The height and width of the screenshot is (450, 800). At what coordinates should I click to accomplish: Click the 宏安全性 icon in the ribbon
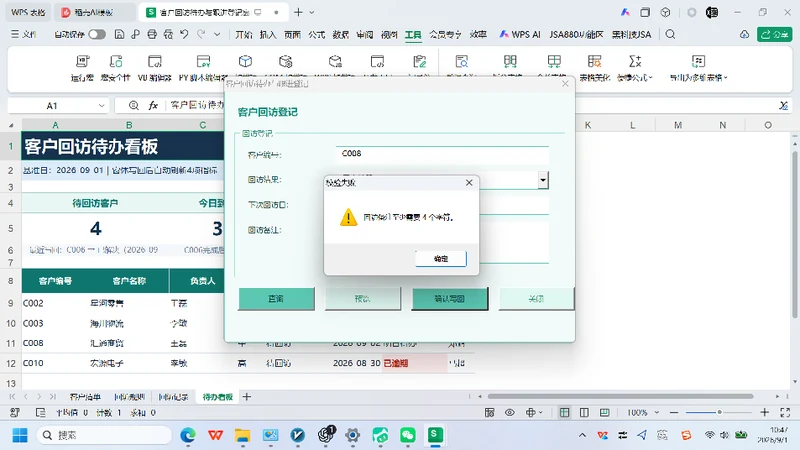(x=116, y=68)
